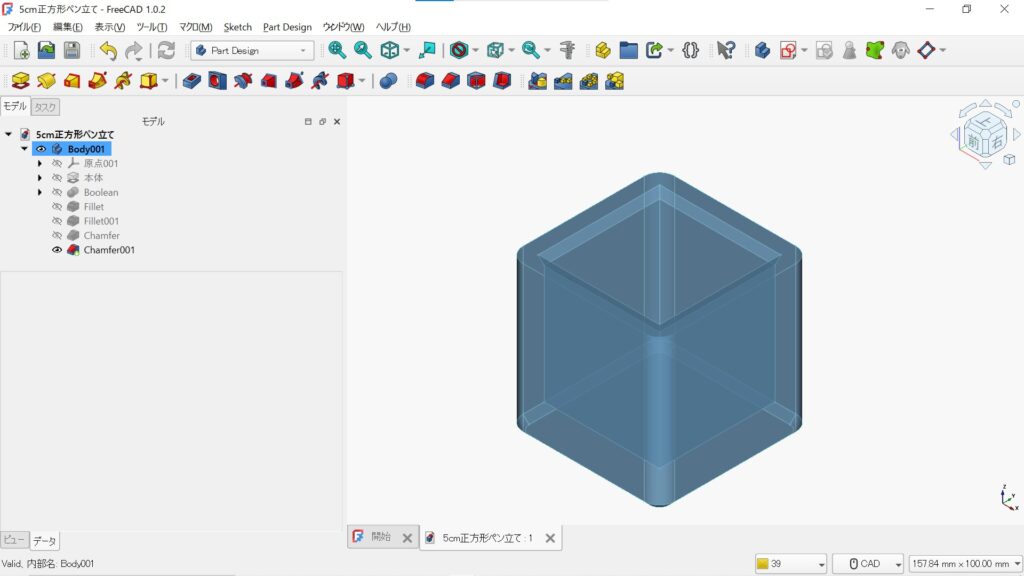Show the Fillet001 feature via eye icon

(57, 221)
